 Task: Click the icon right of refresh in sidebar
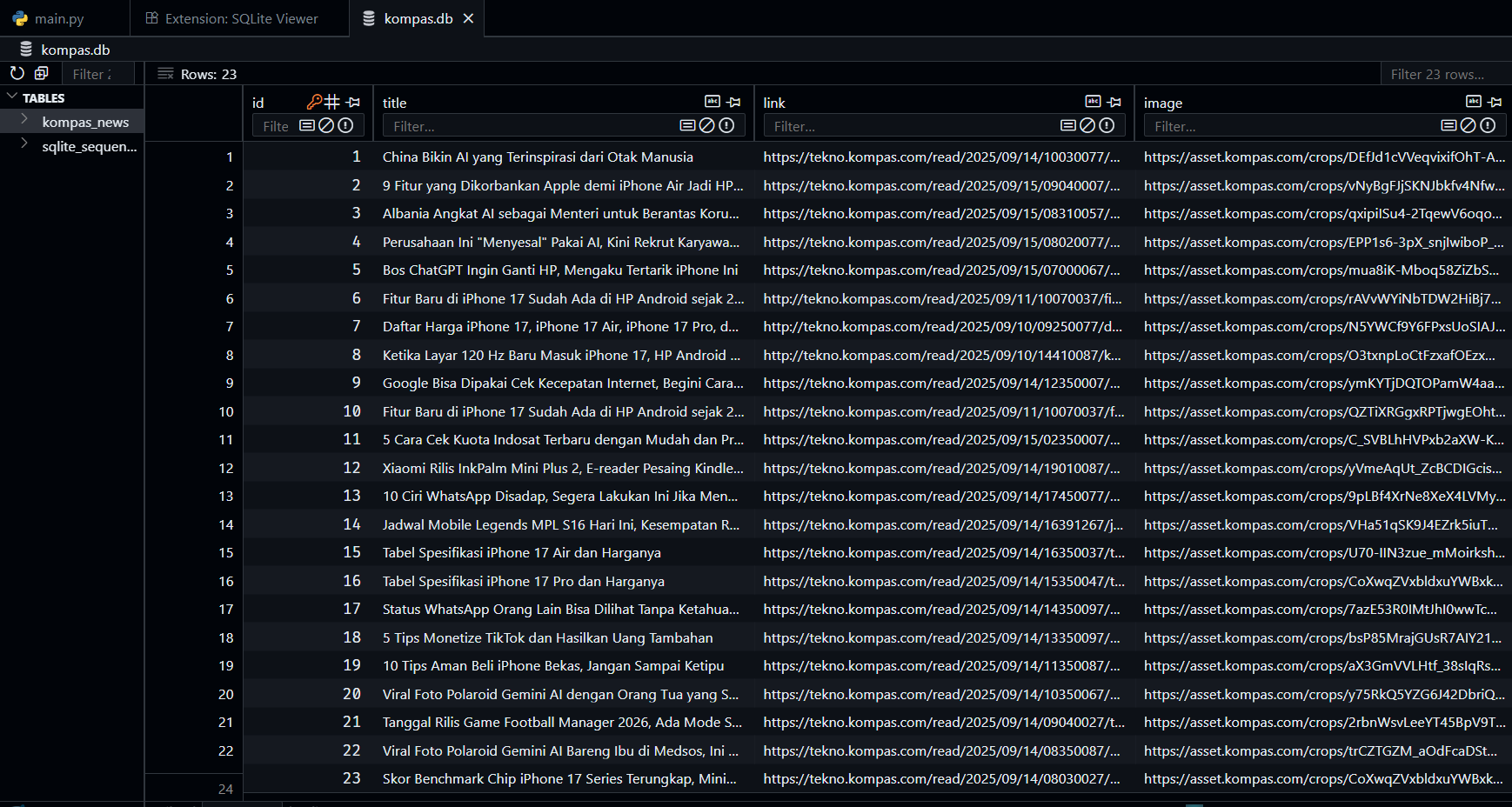pyautogui.click(x=41, y=74)
